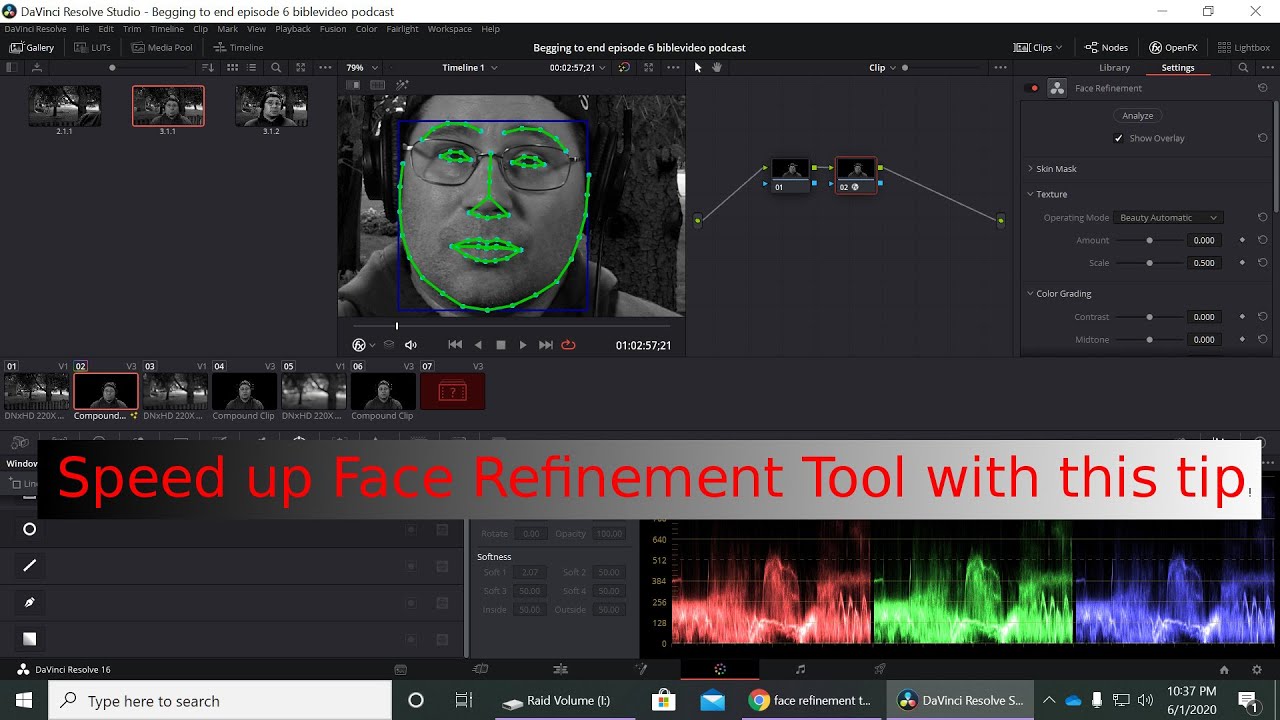Screen dimensions: 1280x720
Task: Open the viewer zoom 79% dropdown
Action: pyautogui.click(x=362, y=68)
